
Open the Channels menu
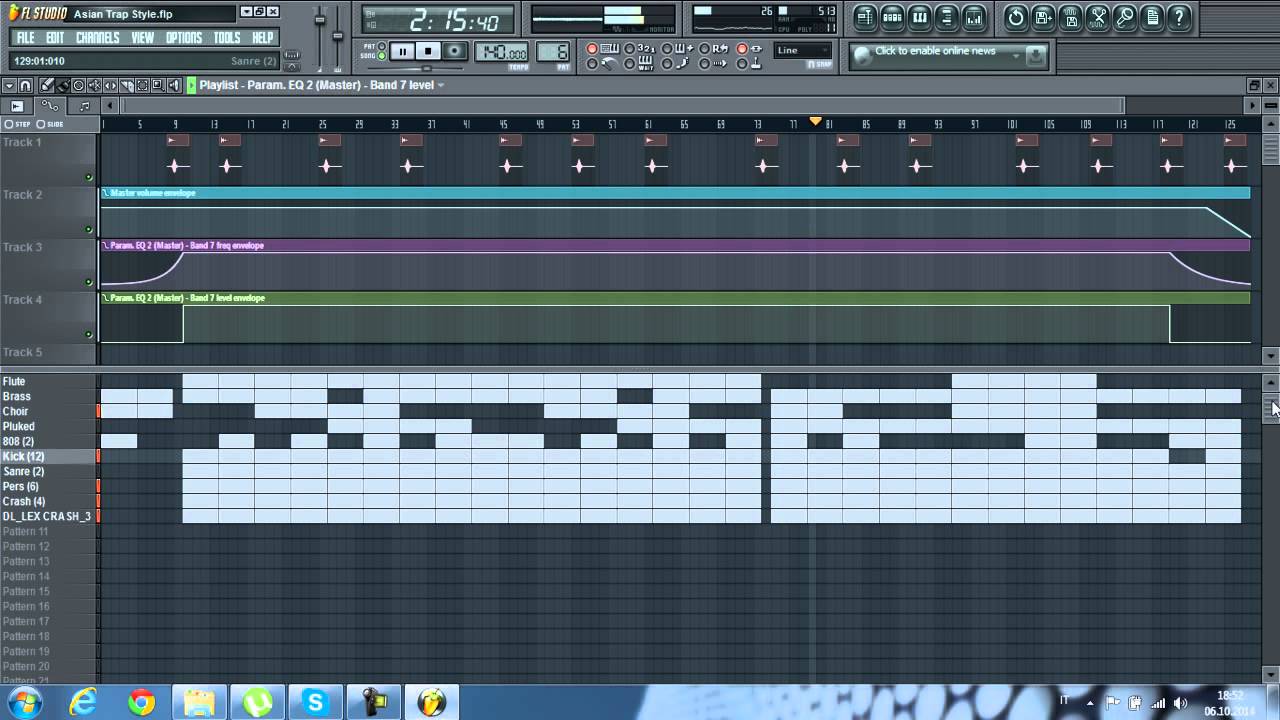point(98,37)
